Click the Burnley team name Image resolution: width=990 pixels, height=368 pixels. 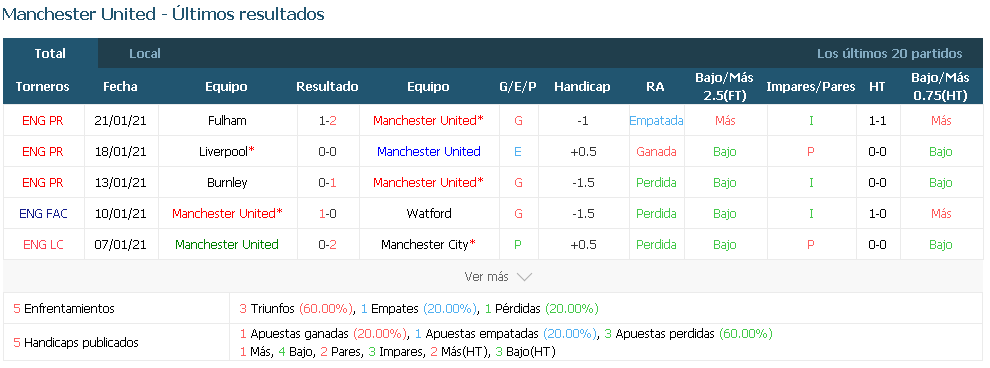click(227, 182)
